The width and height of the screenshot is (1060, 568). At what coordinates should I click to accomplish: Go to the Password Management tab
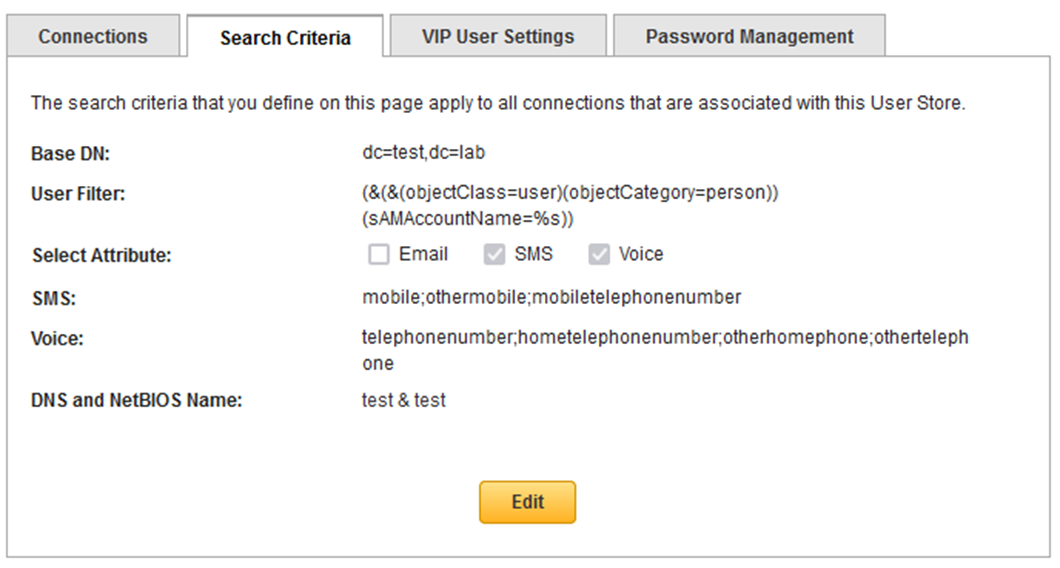click(749, 37)
